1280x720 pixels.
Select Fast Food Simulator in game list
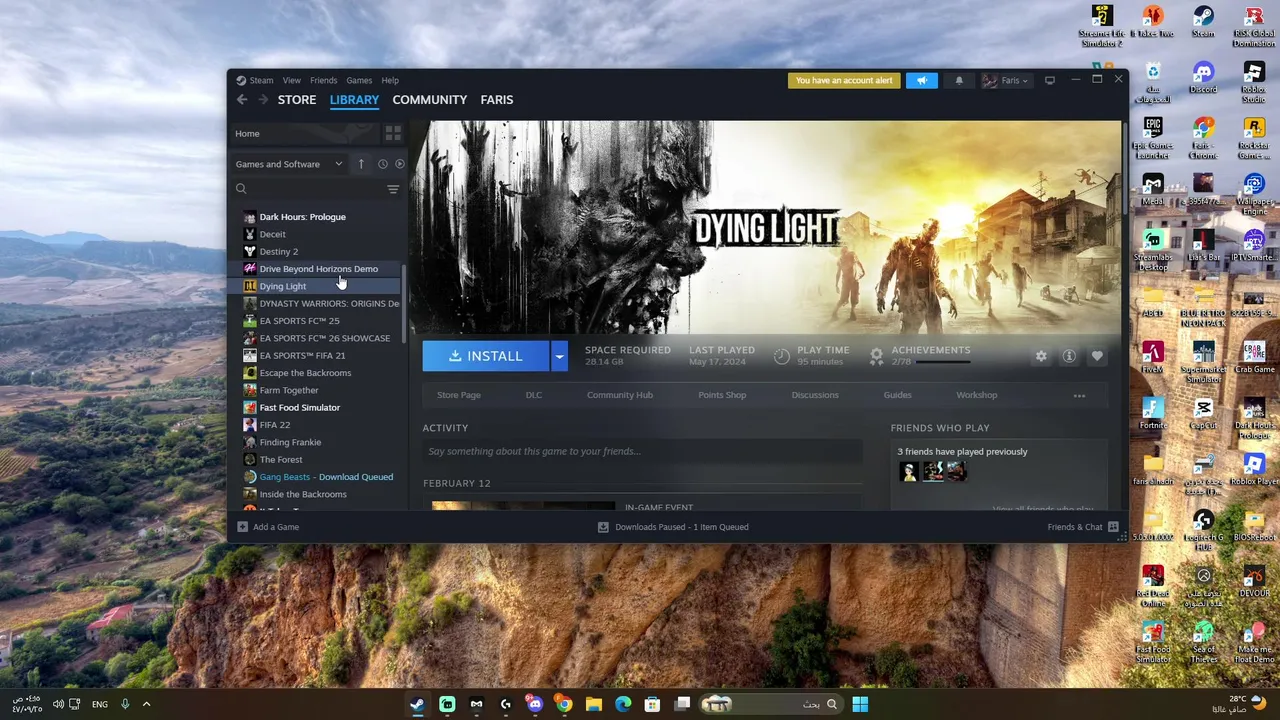(x=299, y=408)
